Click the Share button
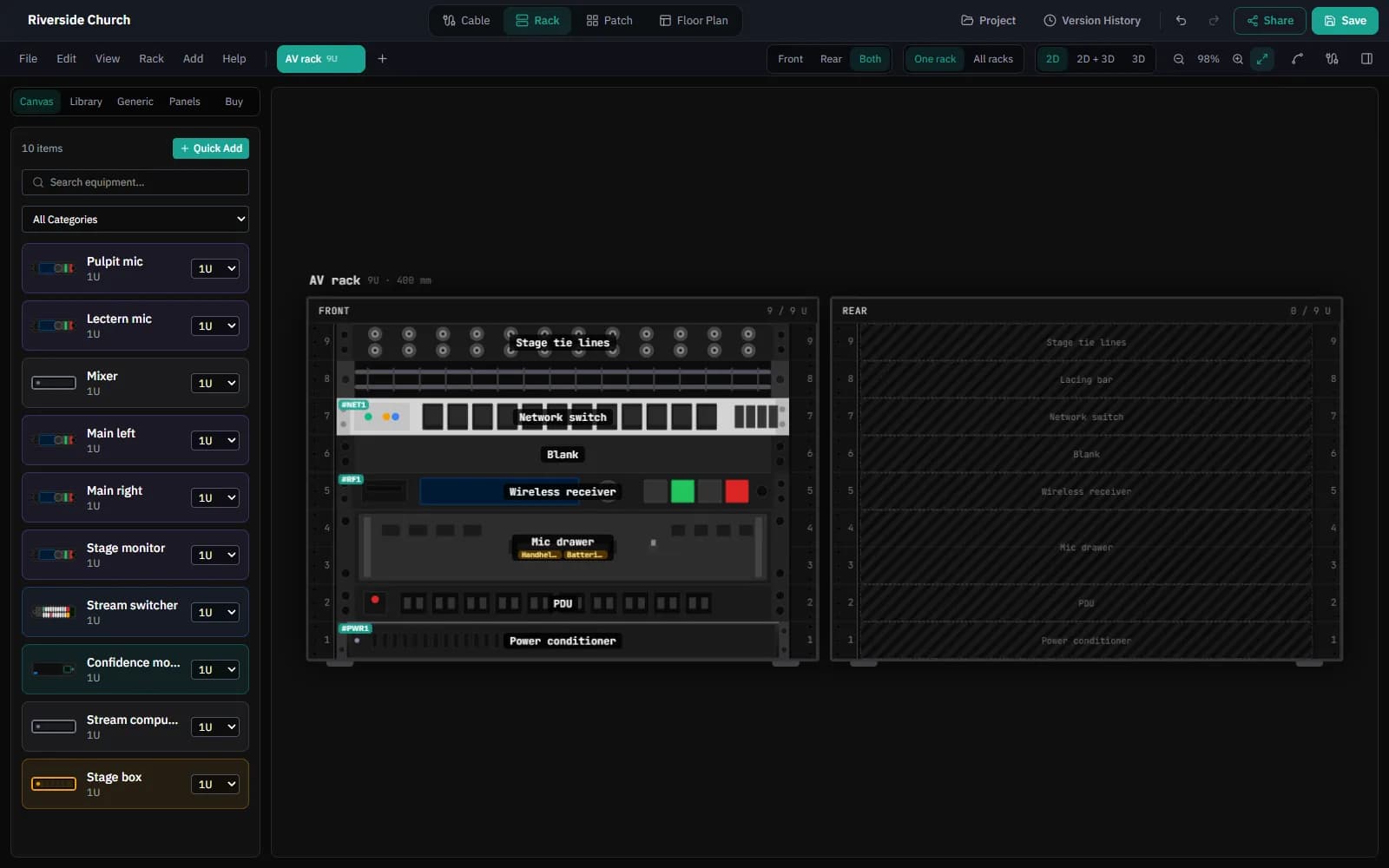Viewport: 1389px width, 868px height. coord(1270,21)
